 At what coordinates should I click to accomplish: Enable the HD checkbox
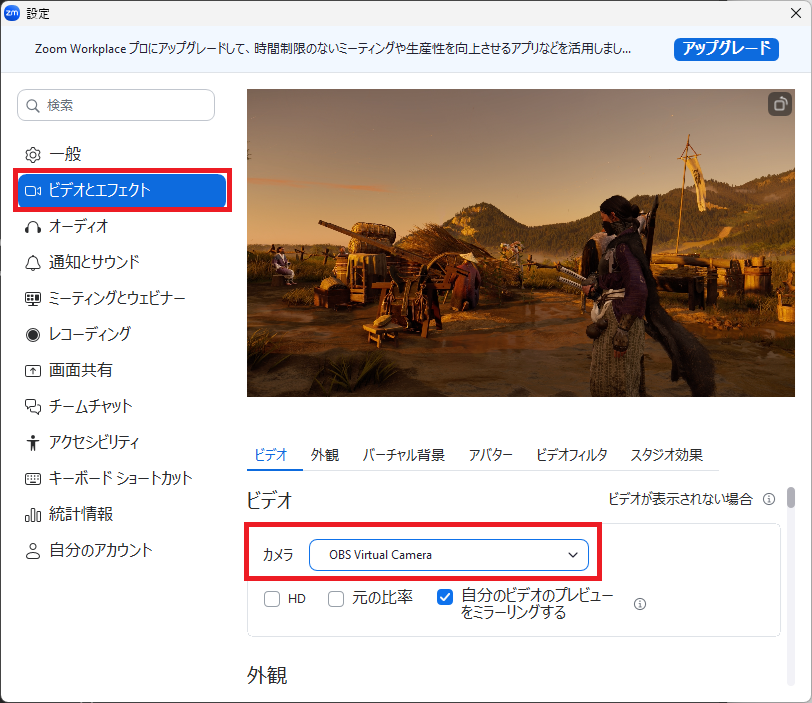pyautogui.click(x=271, y=599)
